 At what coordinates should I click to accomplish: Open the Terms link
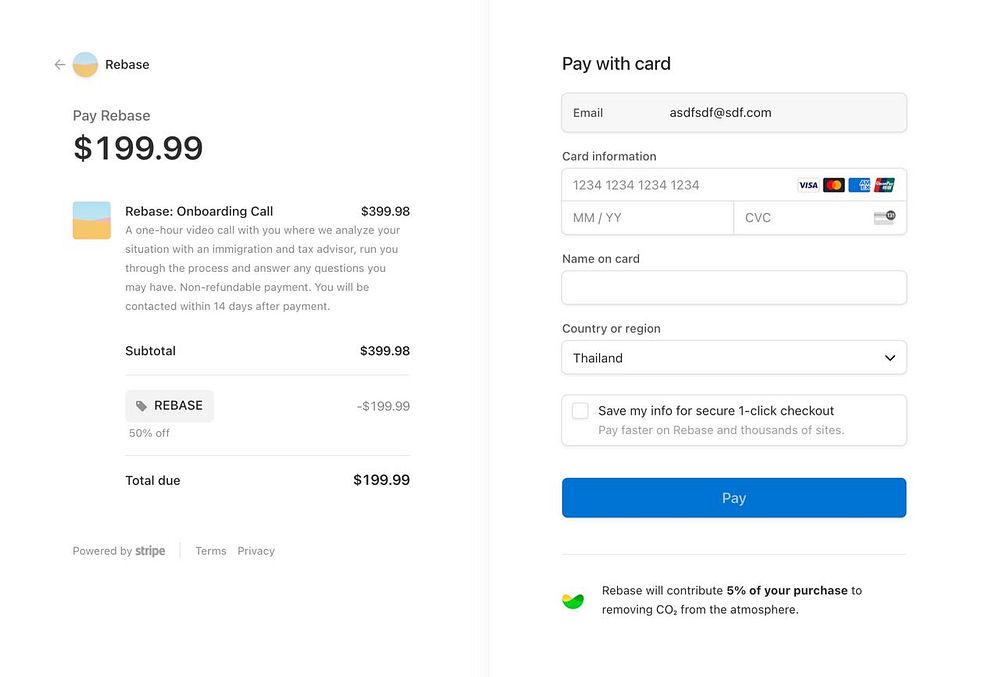click(211, 551)
